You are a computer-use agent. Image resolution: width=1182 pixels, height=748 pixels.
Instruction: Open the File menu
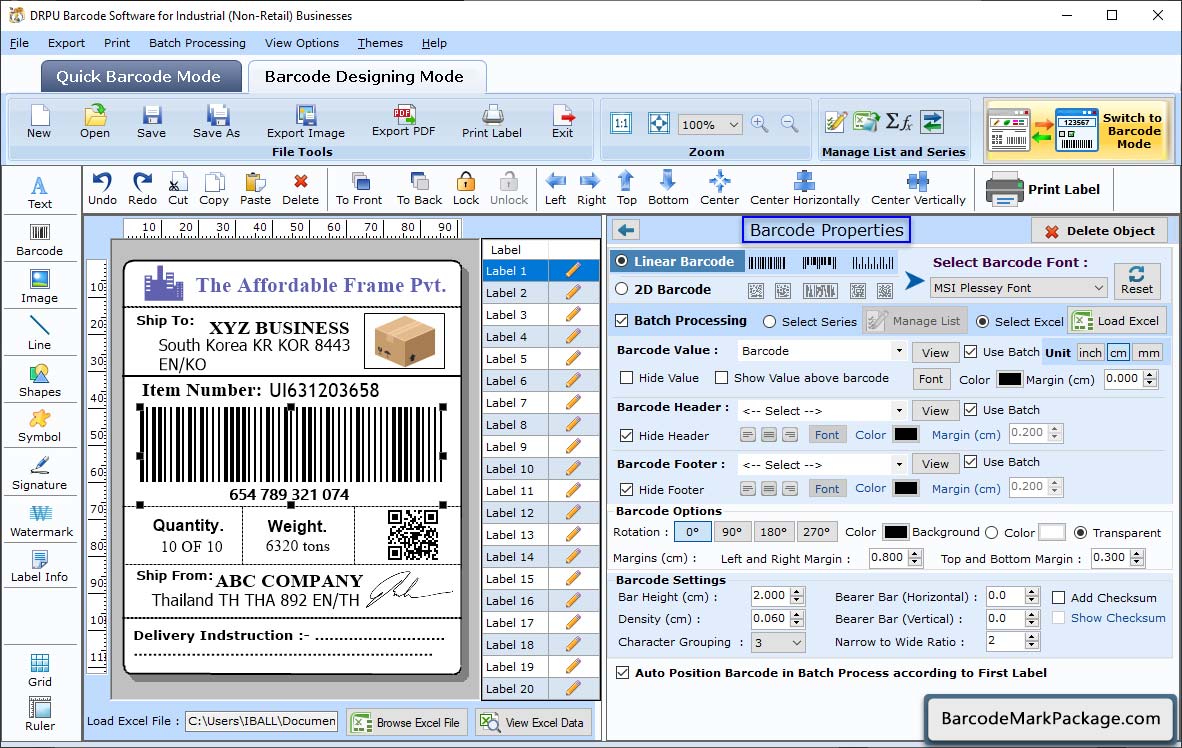[19, 43]
